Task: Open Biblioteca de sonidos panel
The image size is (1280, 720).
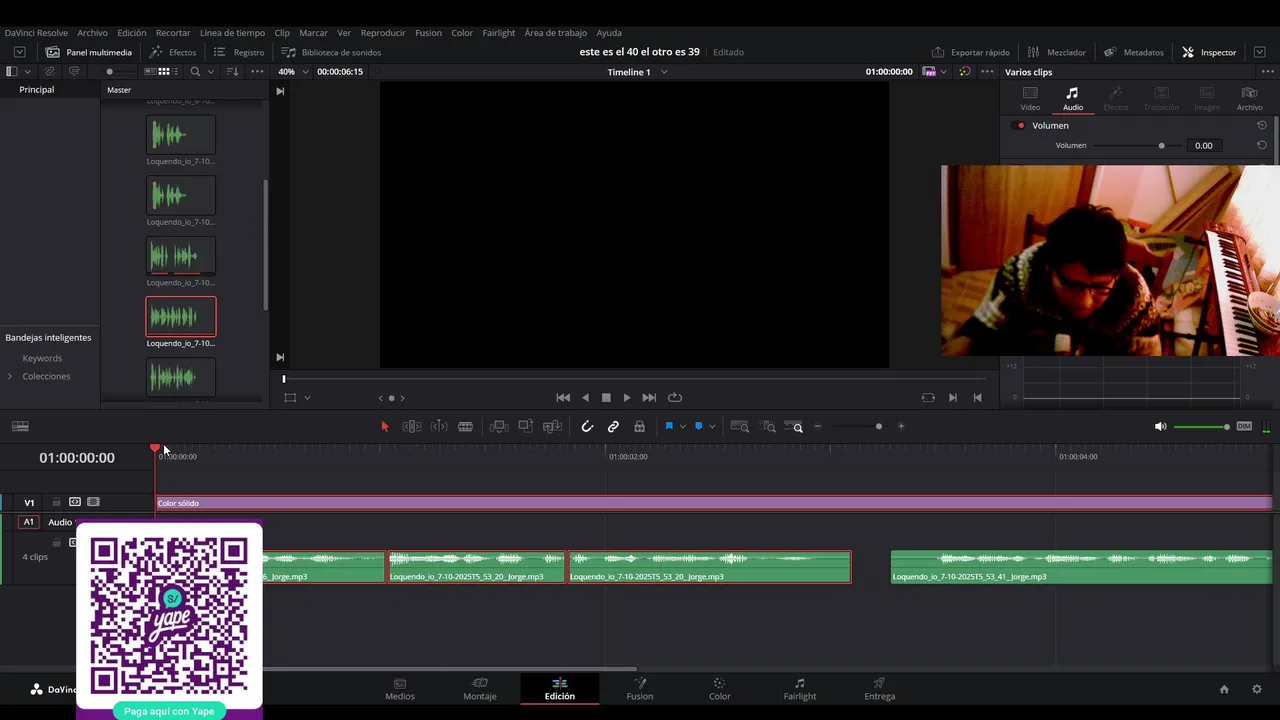Action: [331, 52]
